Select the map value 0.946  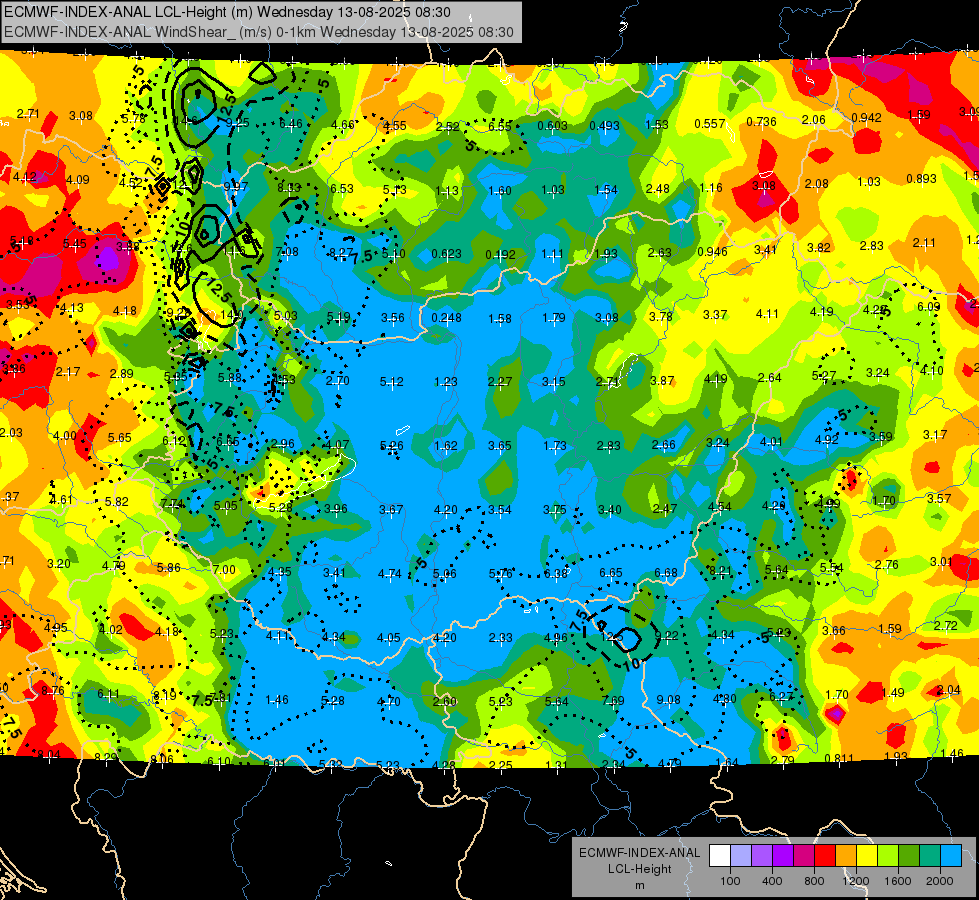[x=712, y=252]
